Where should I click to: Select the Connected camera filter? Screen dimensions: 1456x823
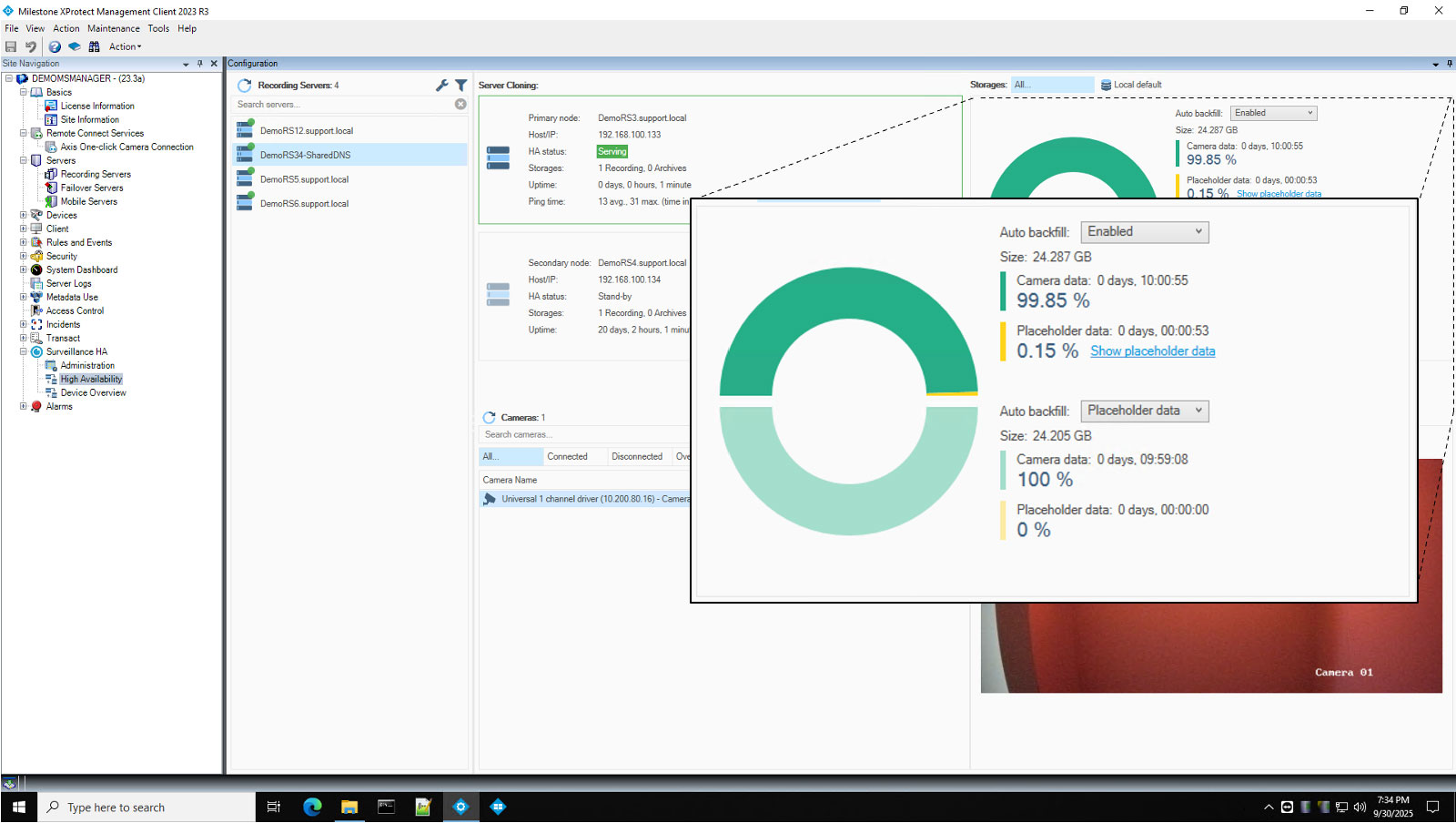[567, 457]
